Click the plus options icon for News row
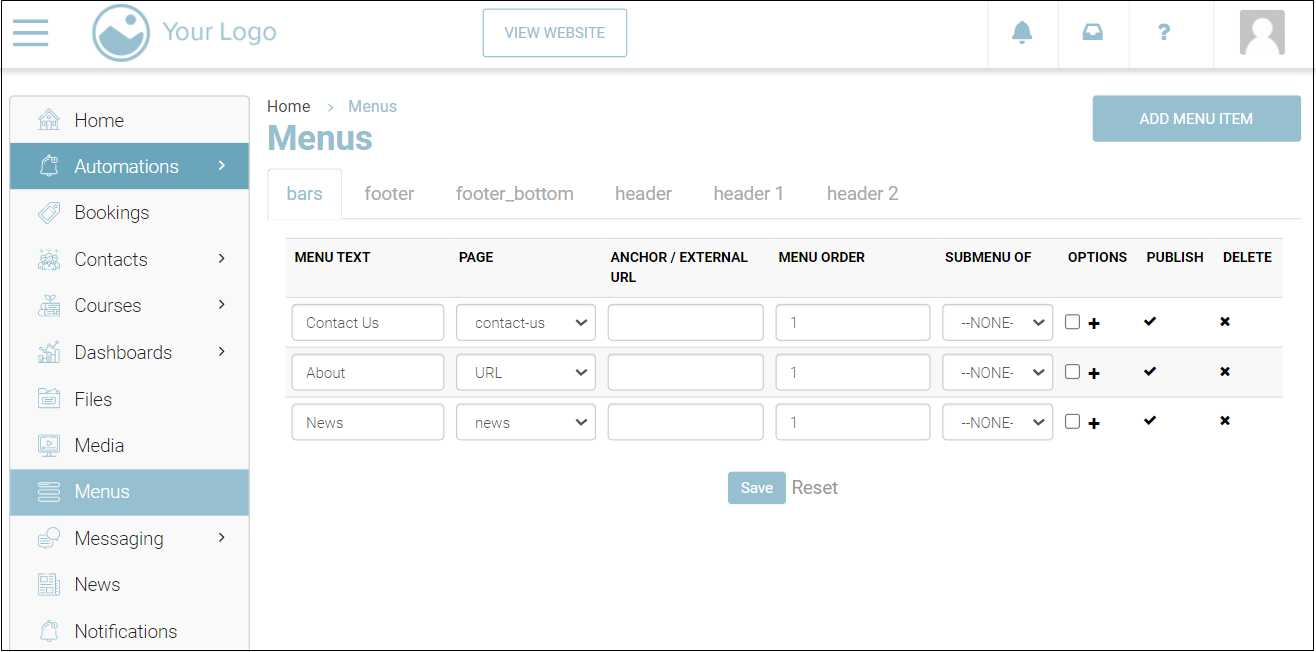The height and width of the screenshot is (652, 1316). click(1094, 424)
